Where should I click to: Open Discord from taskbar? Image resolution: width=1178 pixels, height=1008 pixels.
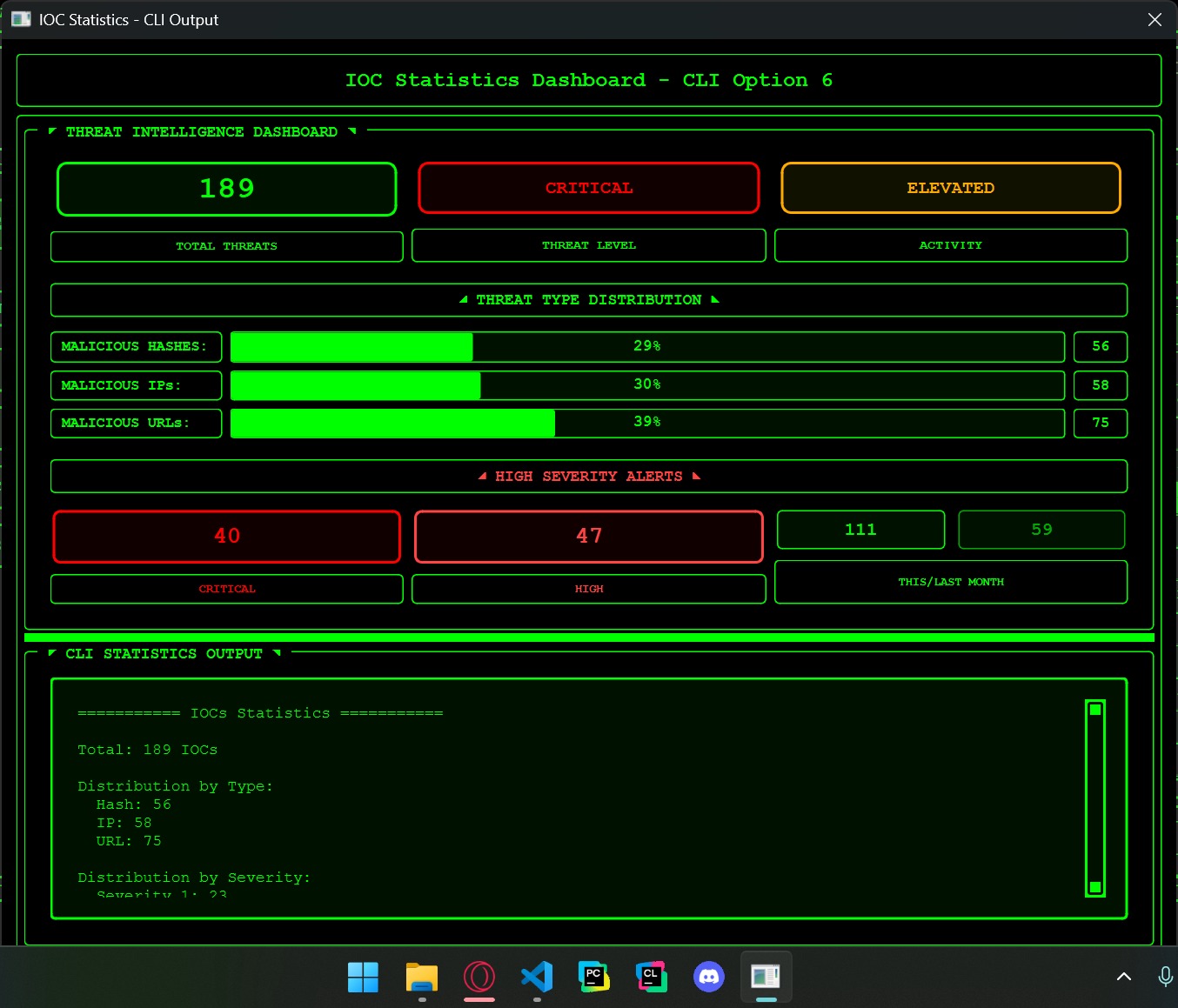[x=709, y=977]
